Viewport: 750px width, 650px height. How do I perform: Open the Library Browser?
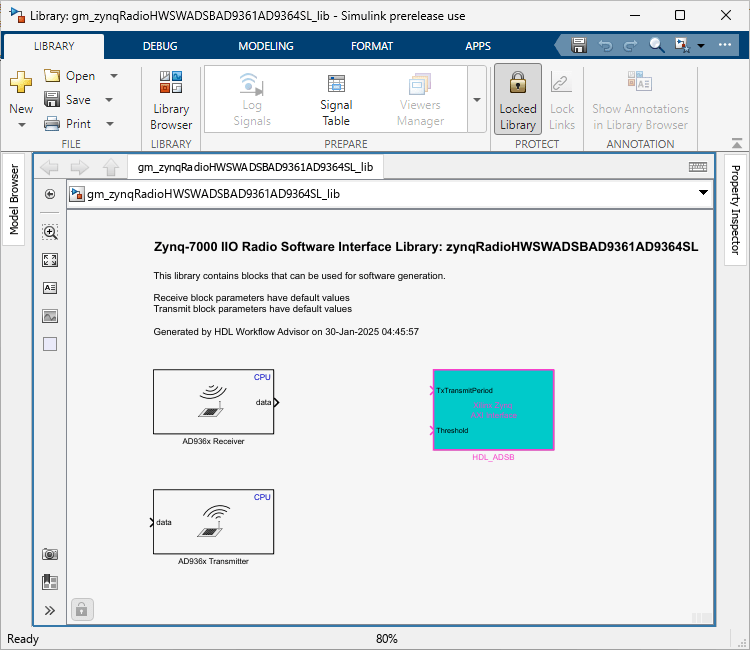(171, 100)
